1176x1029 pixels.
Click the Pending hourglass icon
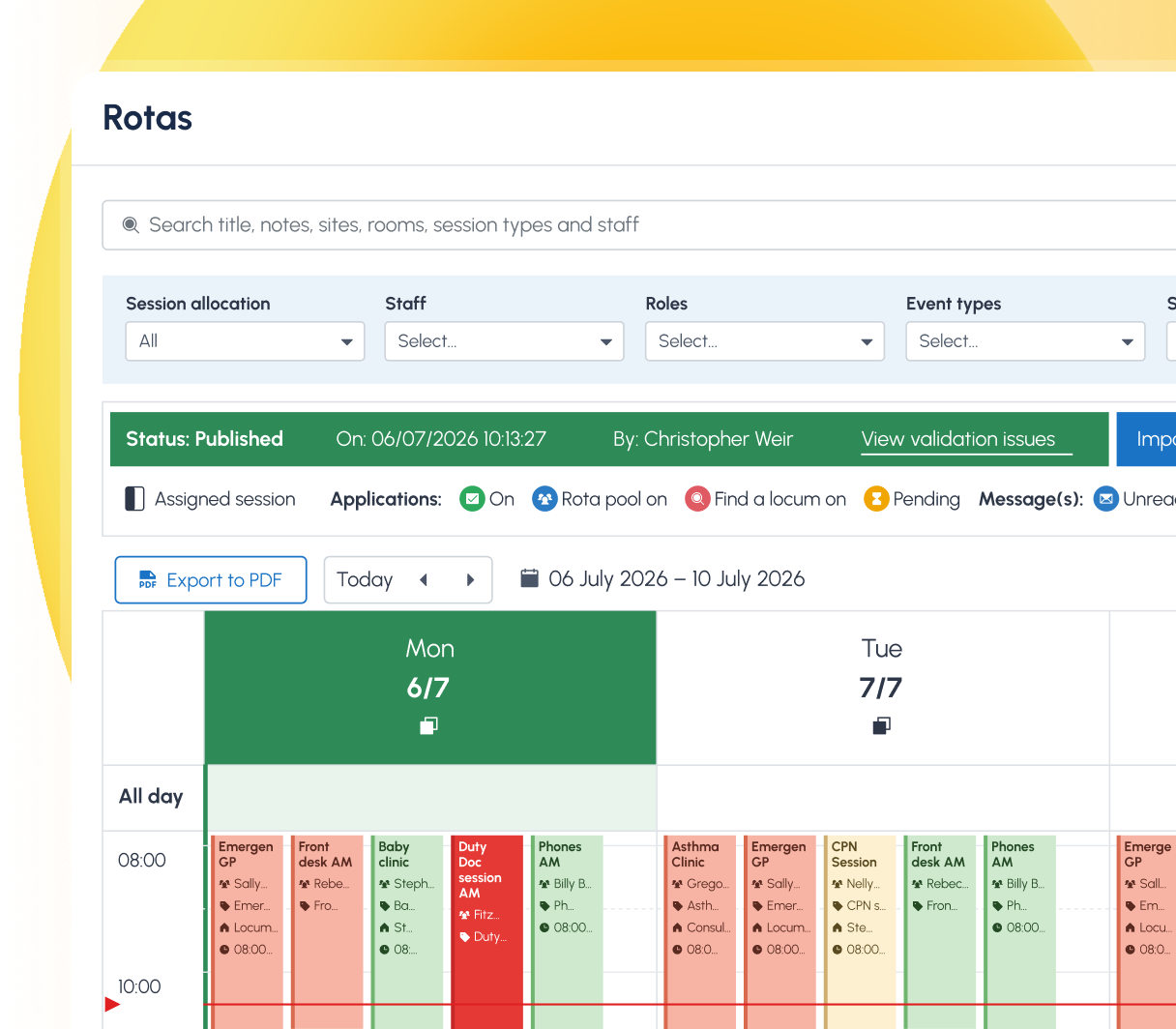tap(876, 499)
